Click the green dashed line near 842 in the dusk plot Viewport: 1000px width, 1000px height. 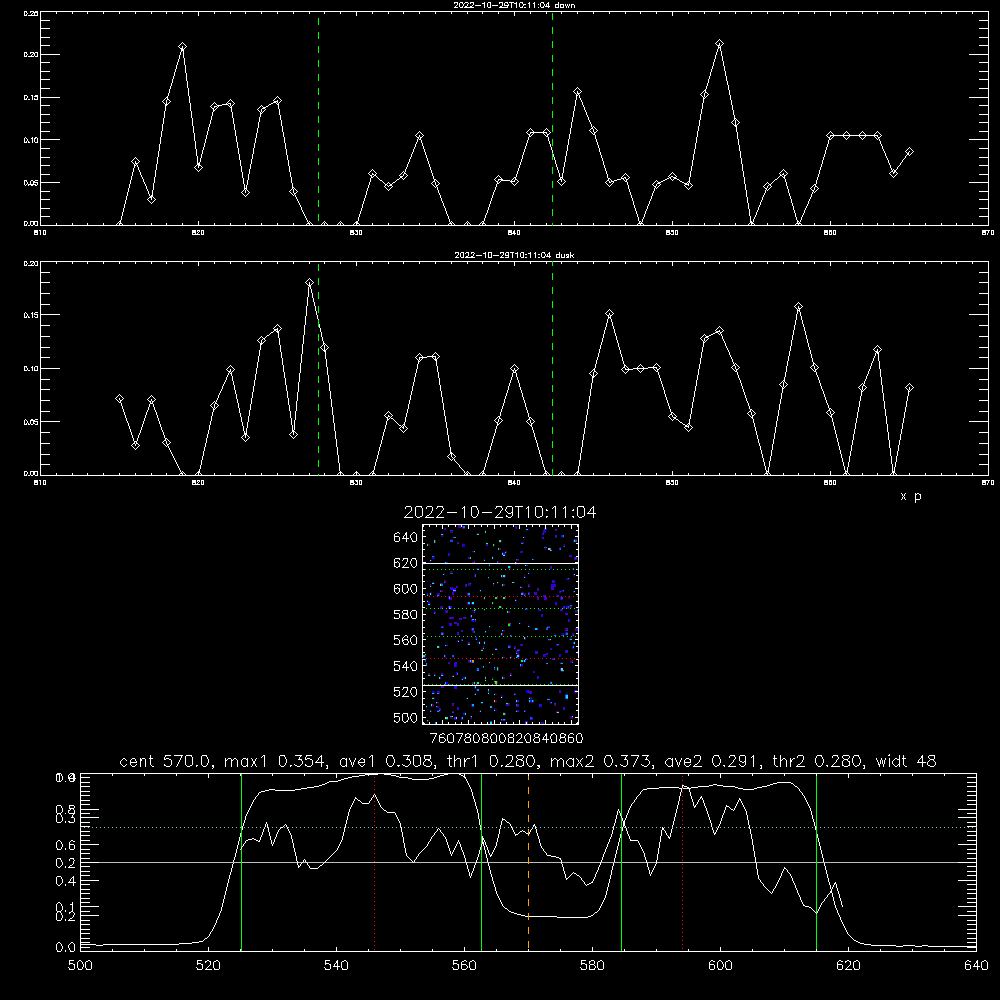tap(552, 369)
